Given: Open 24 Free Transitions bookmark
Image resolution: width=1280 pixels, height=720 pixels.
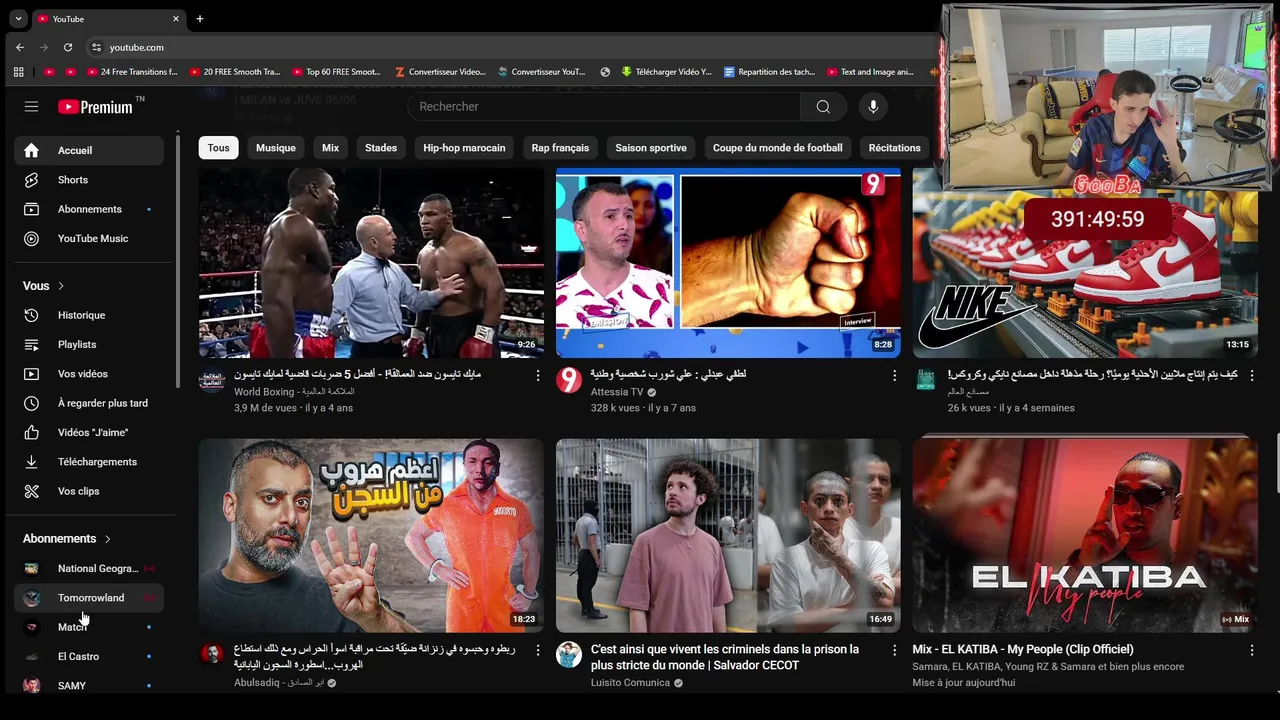Looking at the screenshot, I should pyautogui.click(x=132, y=72).
